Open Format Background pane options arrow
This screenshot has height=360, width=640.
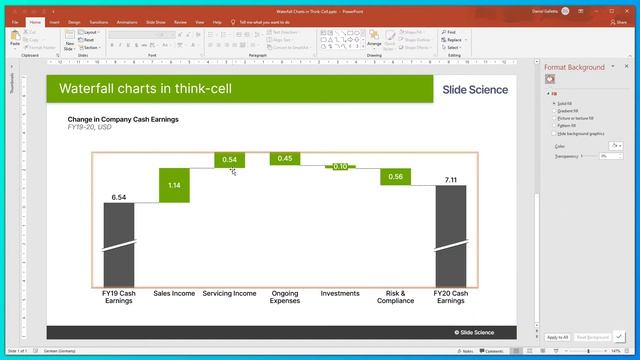pos(613,66)
